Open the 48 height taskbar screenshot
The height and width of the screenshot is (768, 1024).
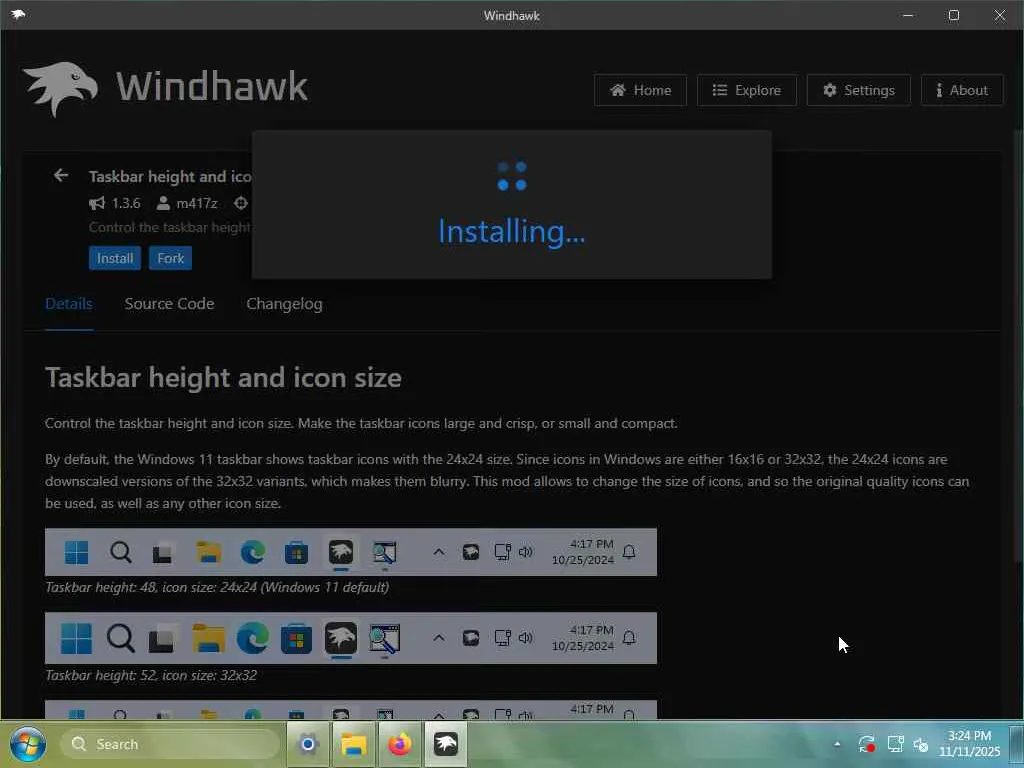[351, 552]
